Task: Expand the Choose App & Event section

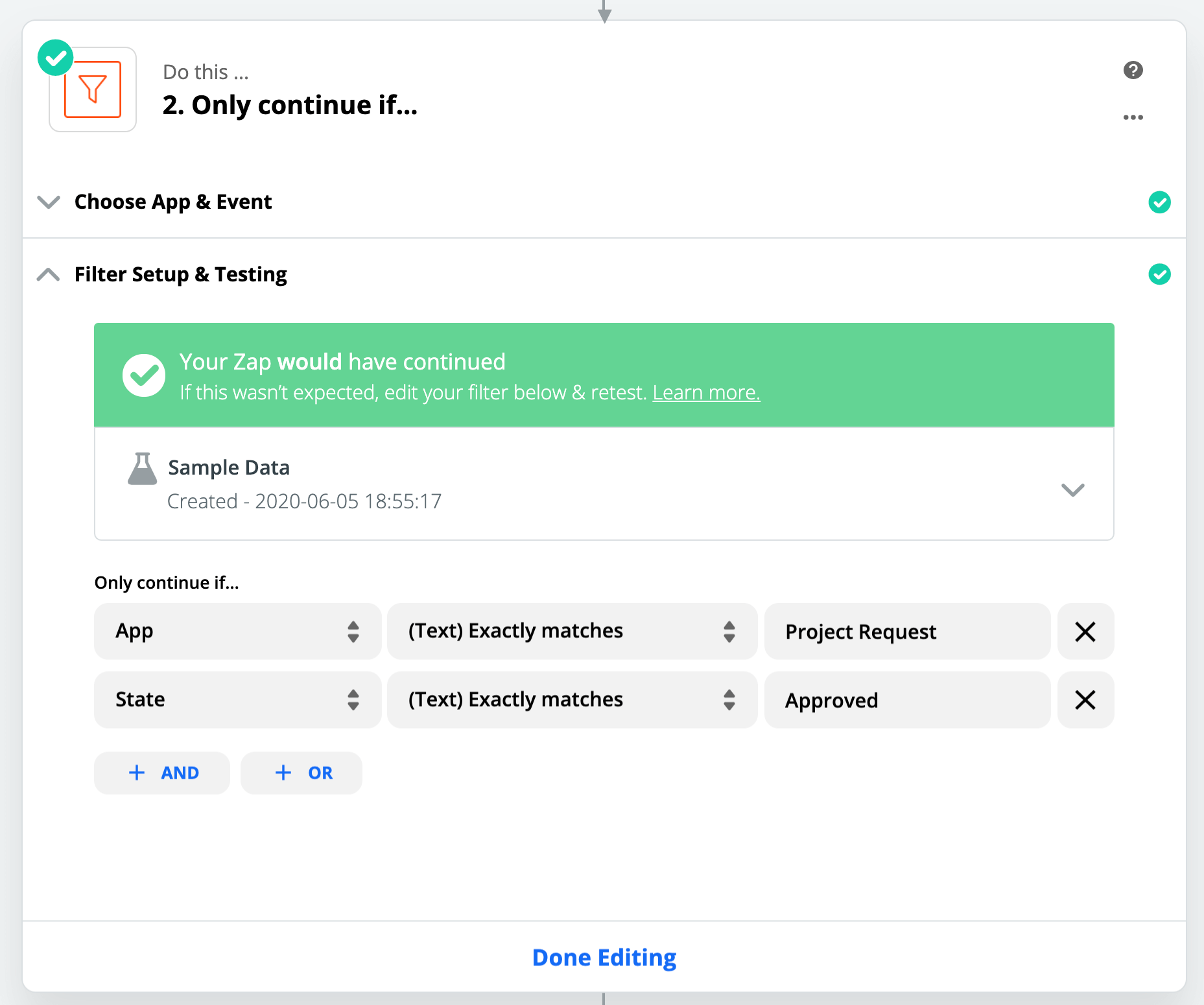Action: pos(49,202)
